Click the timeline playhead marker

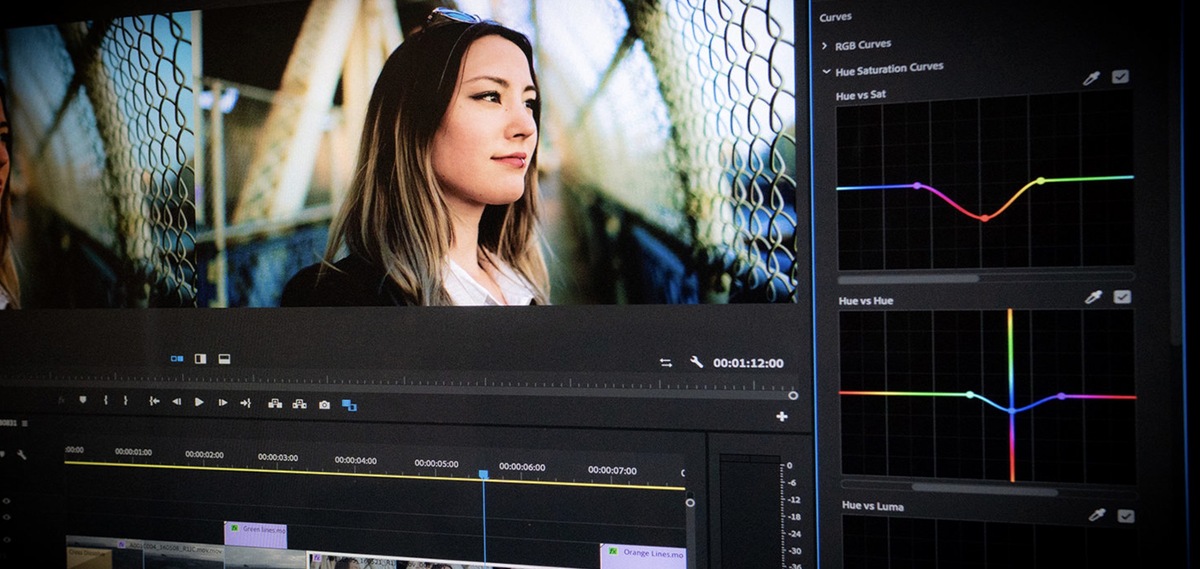[483, 474]
